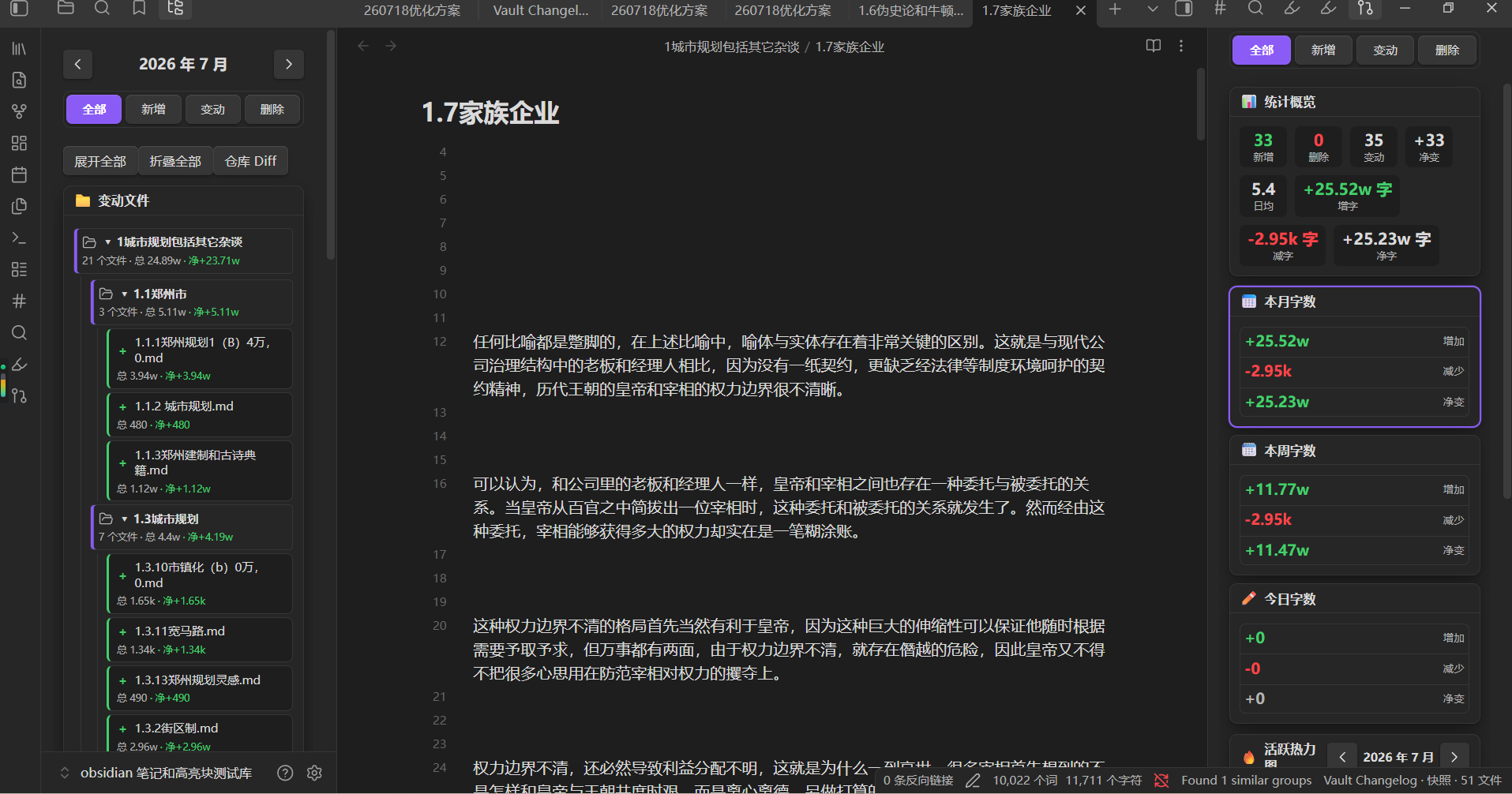Toggle the right sidebar panel icon
1512x794 pixels.
(x=1184, y=9)
